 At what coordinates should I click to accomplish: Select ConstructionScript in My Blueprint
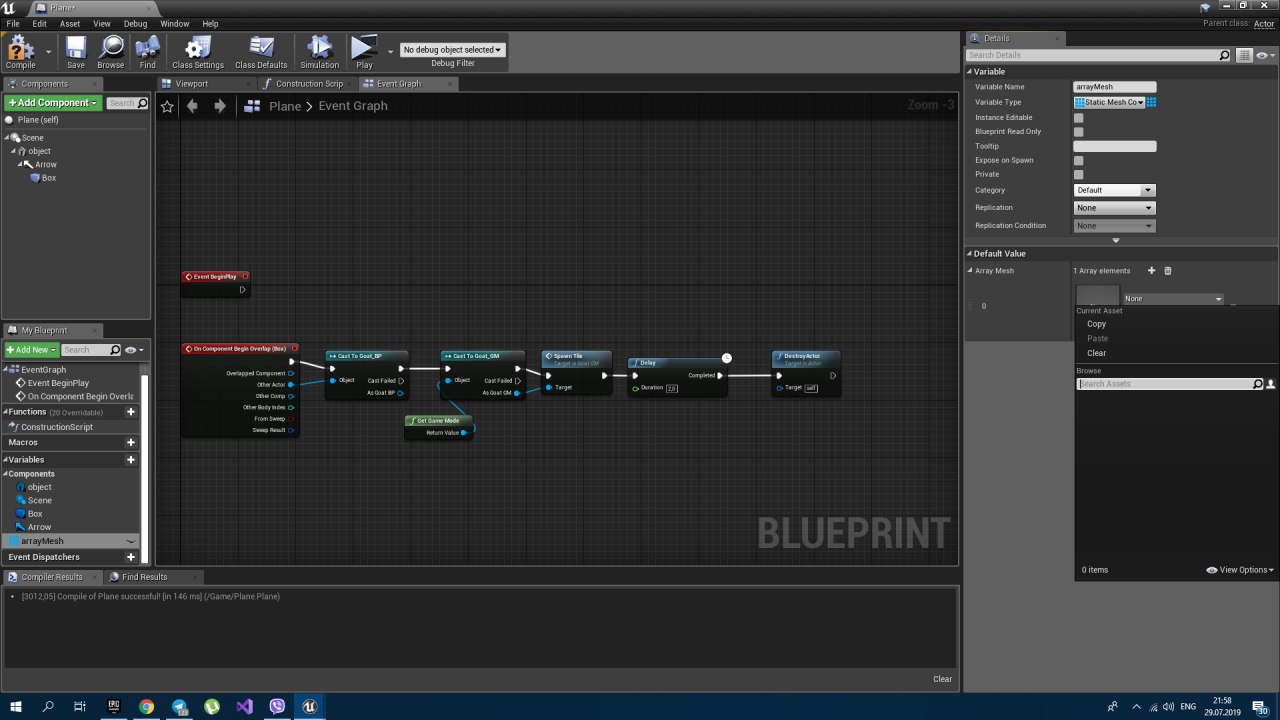coord(57,427)
